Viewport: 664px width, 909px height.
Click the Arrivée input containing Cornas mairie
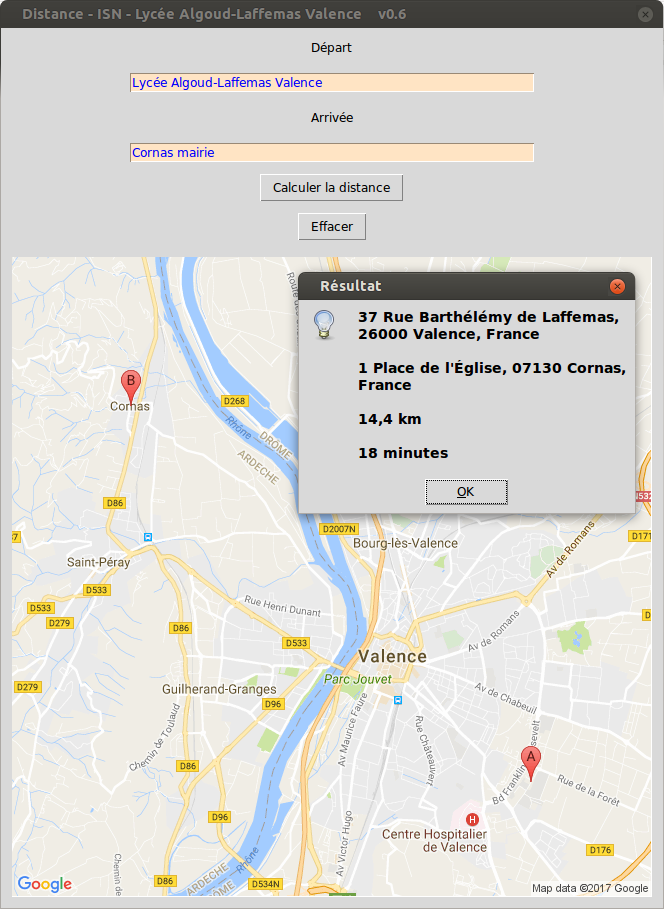pyautogui.click(x=332, y=152)
